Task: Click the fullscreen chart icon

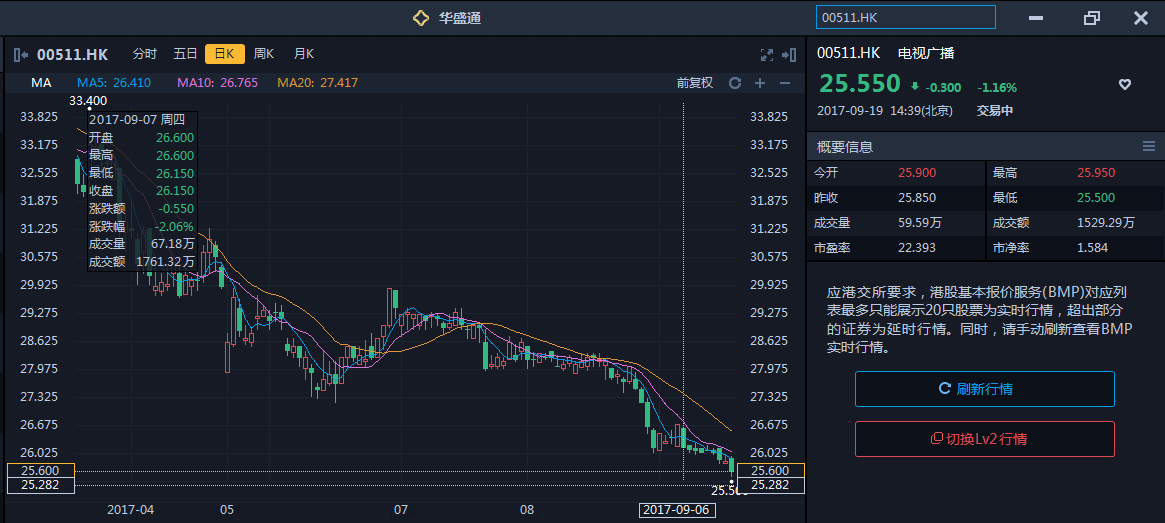Action: click(767, 54)
